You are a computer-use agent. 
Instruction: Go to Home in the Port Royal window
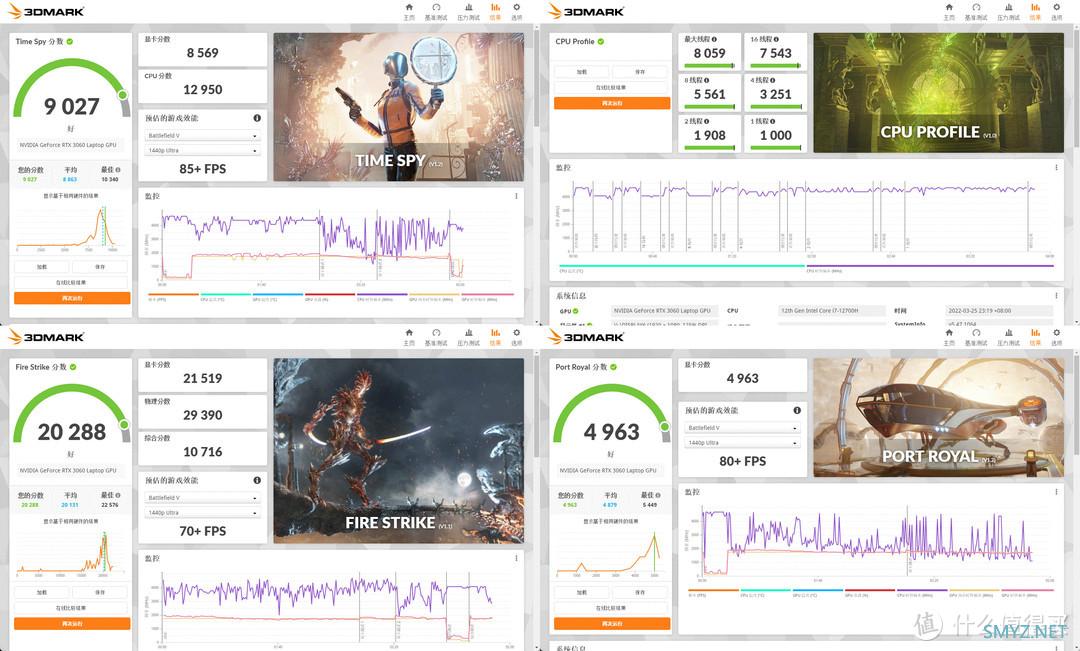(949, 337)
